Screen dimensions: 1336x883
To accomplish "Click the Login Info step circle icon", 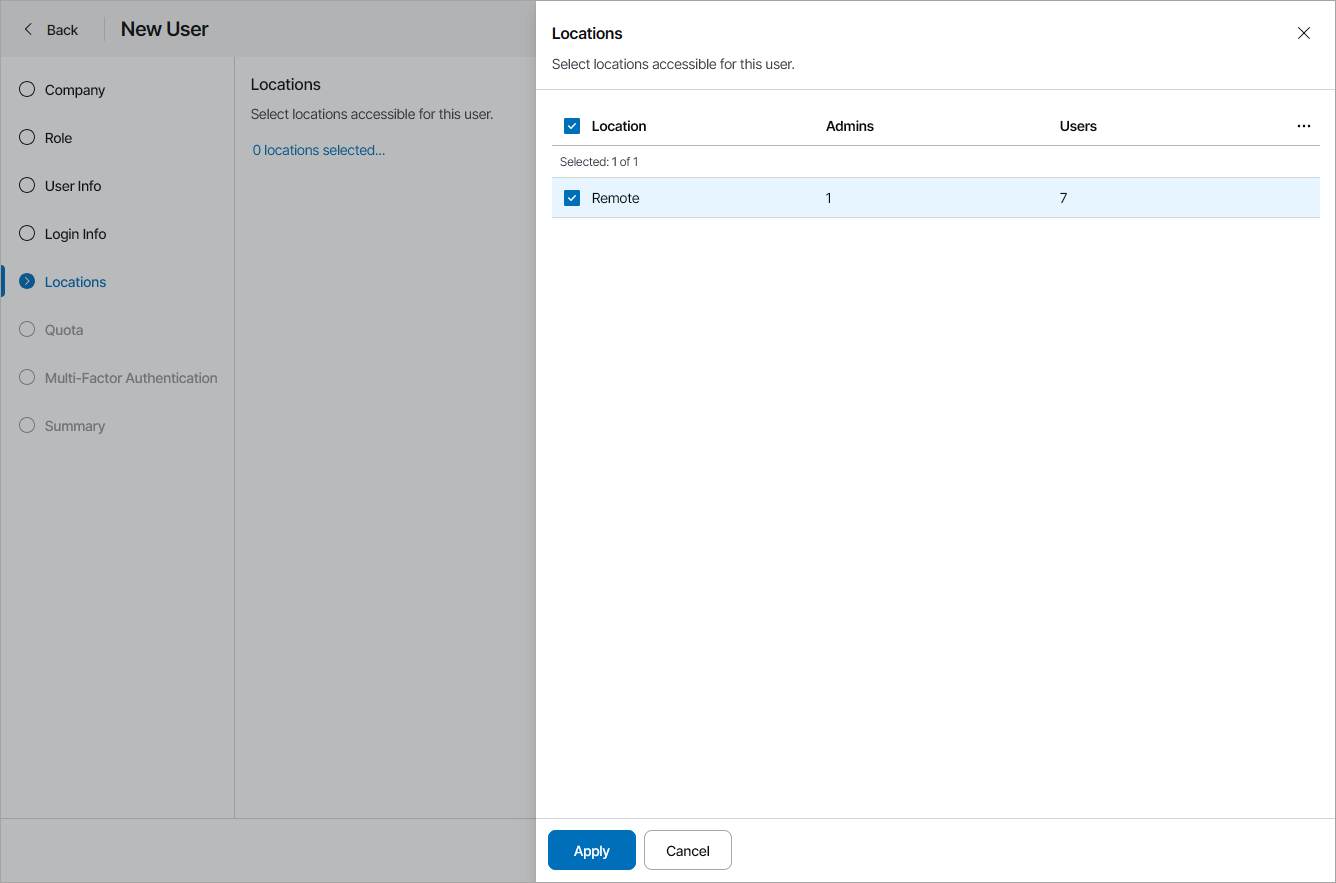I will pyautogui.click(x=27, y=234).
